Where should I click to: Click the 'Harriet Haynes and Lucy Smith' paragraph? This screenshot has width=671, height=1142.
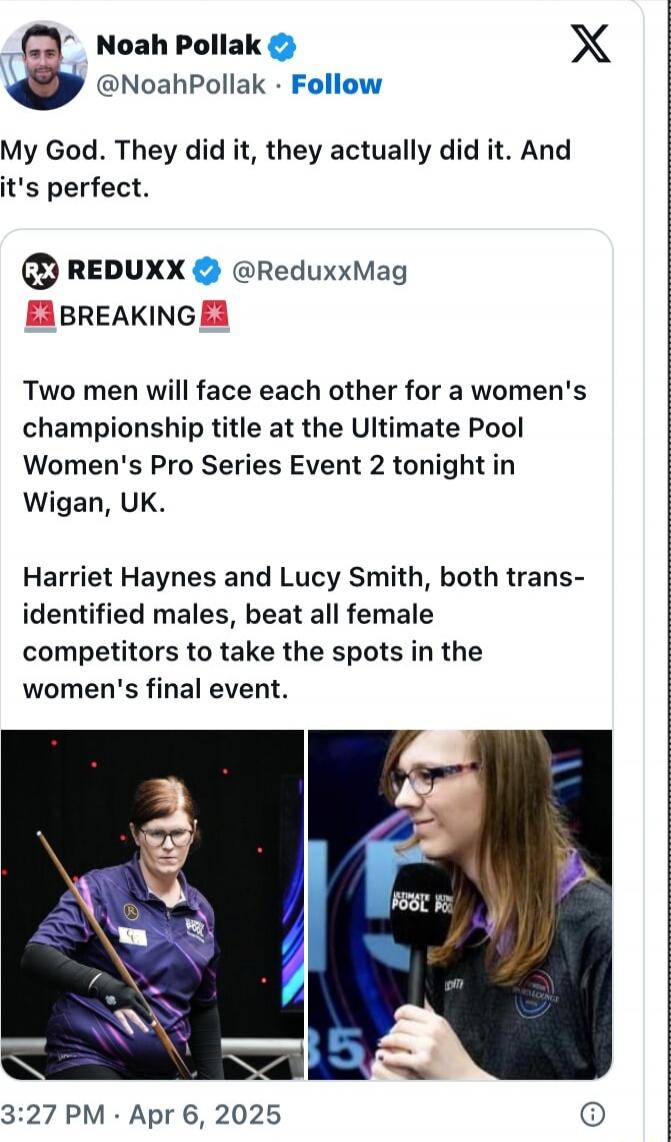(x=303, y=633)
